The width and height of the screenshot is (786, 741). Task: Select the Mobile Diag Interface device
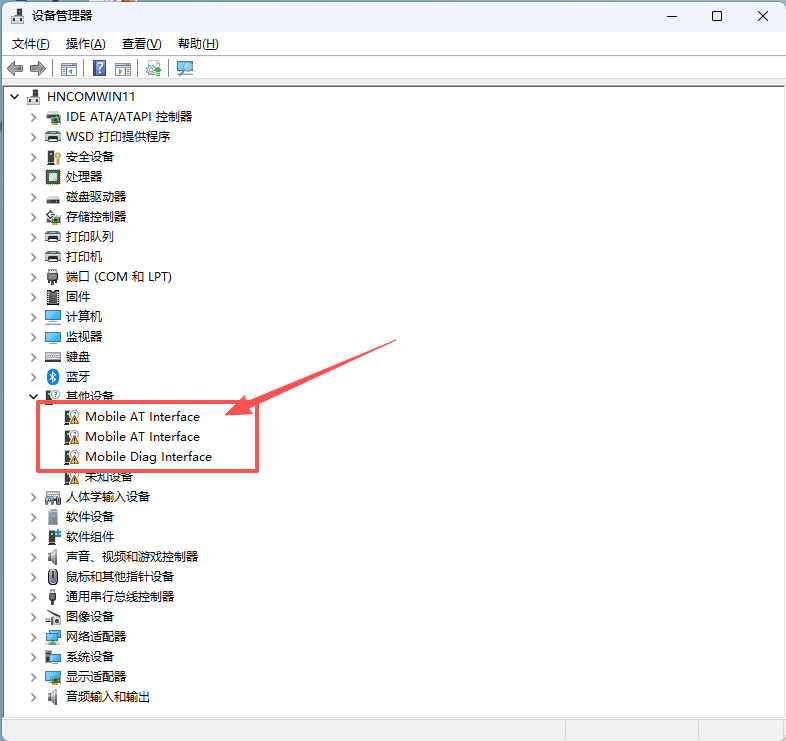(148, 456)
